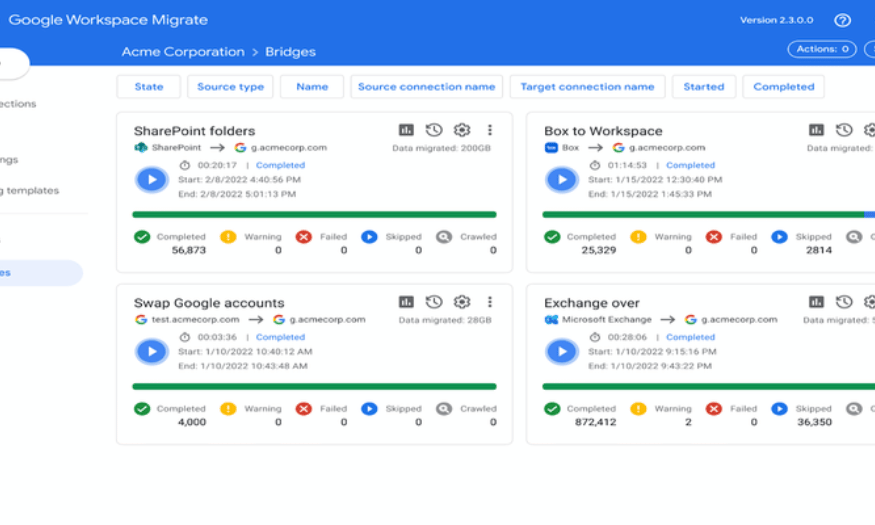Viewport: 875px width, 525px height.
Task: Click skipped count 2814
Action: [819, 251]
